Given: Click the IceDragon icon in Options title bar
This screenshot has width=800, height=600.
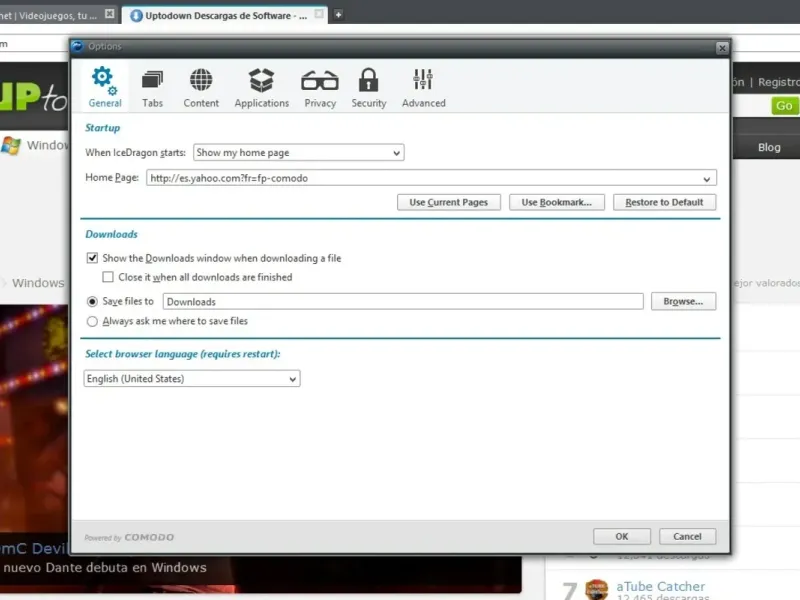Looking at the screenshot, I should pyautogui.click(x=78, y=46).
